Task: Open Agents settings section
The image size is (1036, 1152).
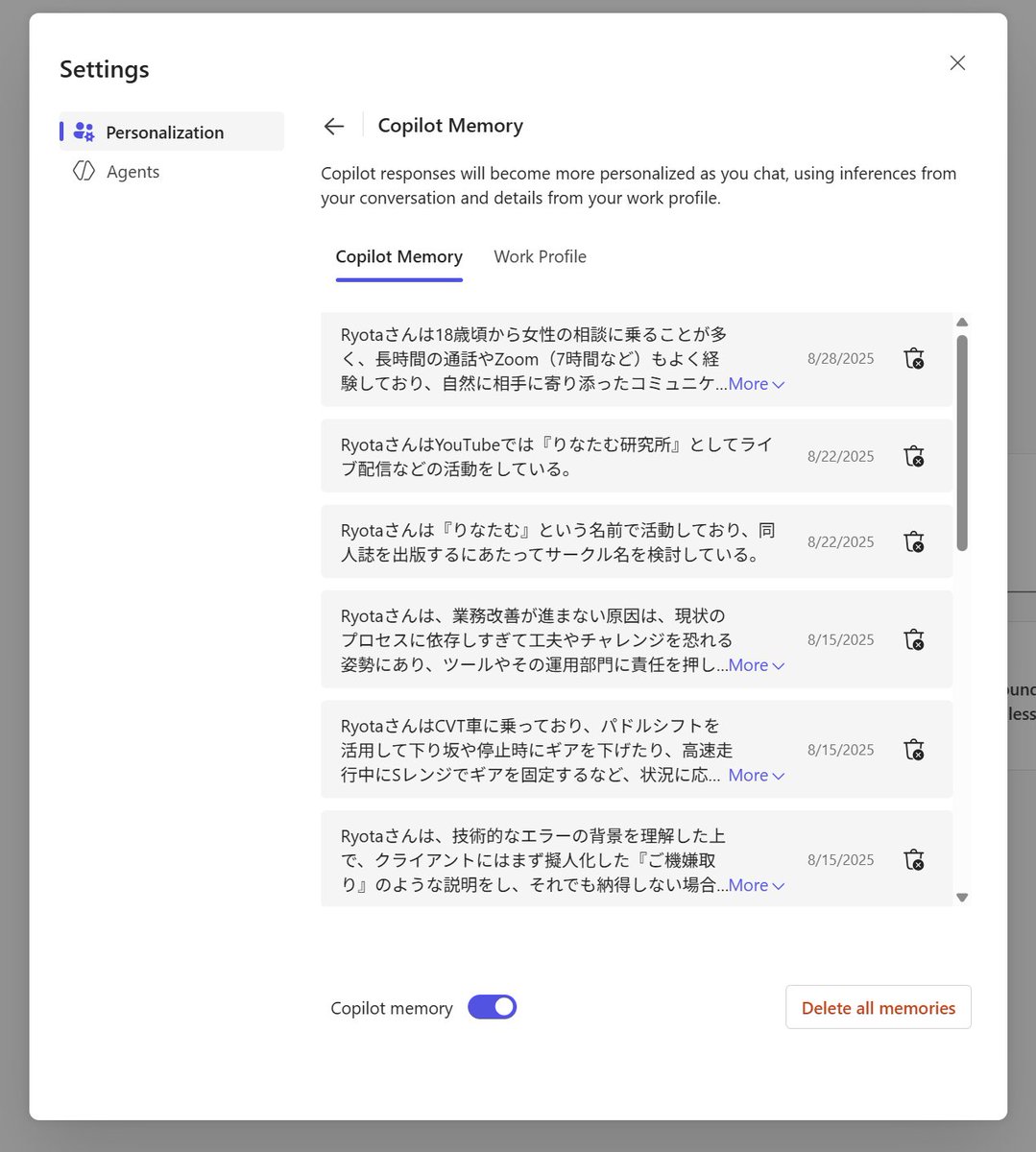Action: pos(172,172)
